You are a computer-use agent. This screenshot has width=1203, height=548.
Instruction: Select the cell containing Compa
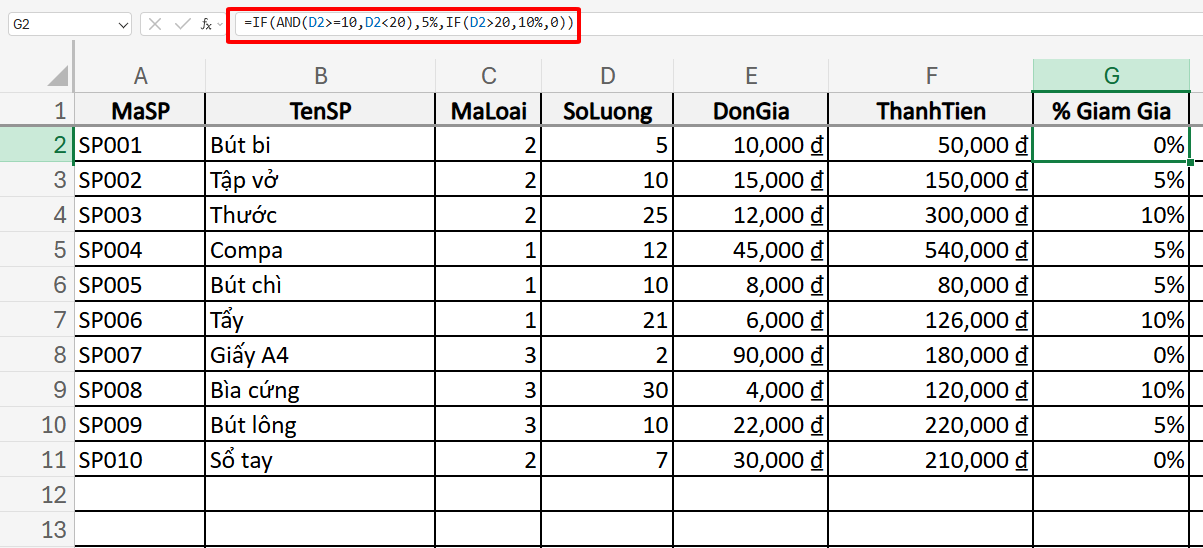click(320, 250)
